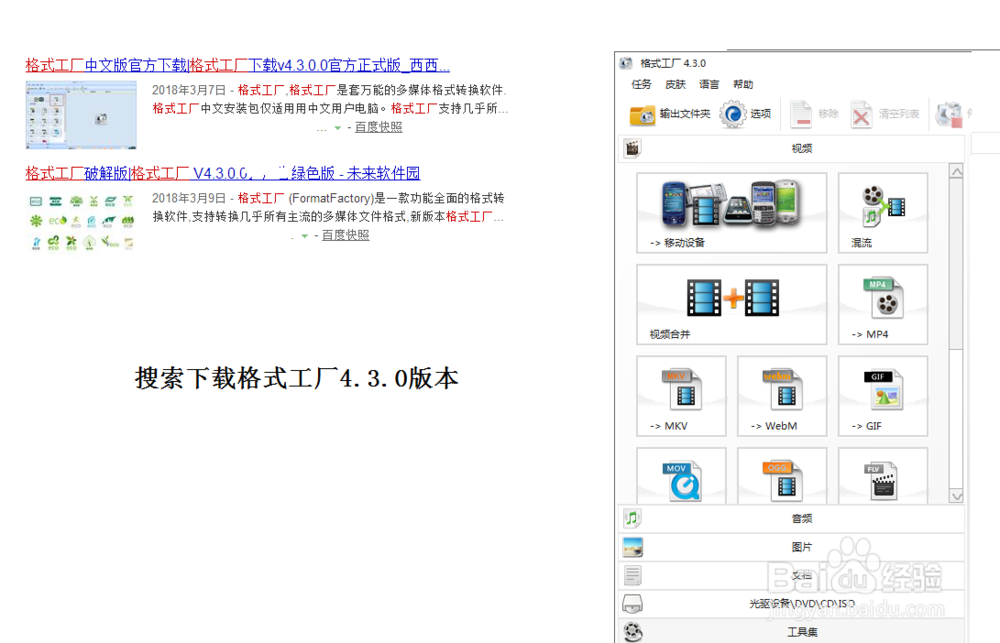This screenshot has width=1000, height=643.
Task: Click the 选项 gear icon
Action: click(733, 114)
